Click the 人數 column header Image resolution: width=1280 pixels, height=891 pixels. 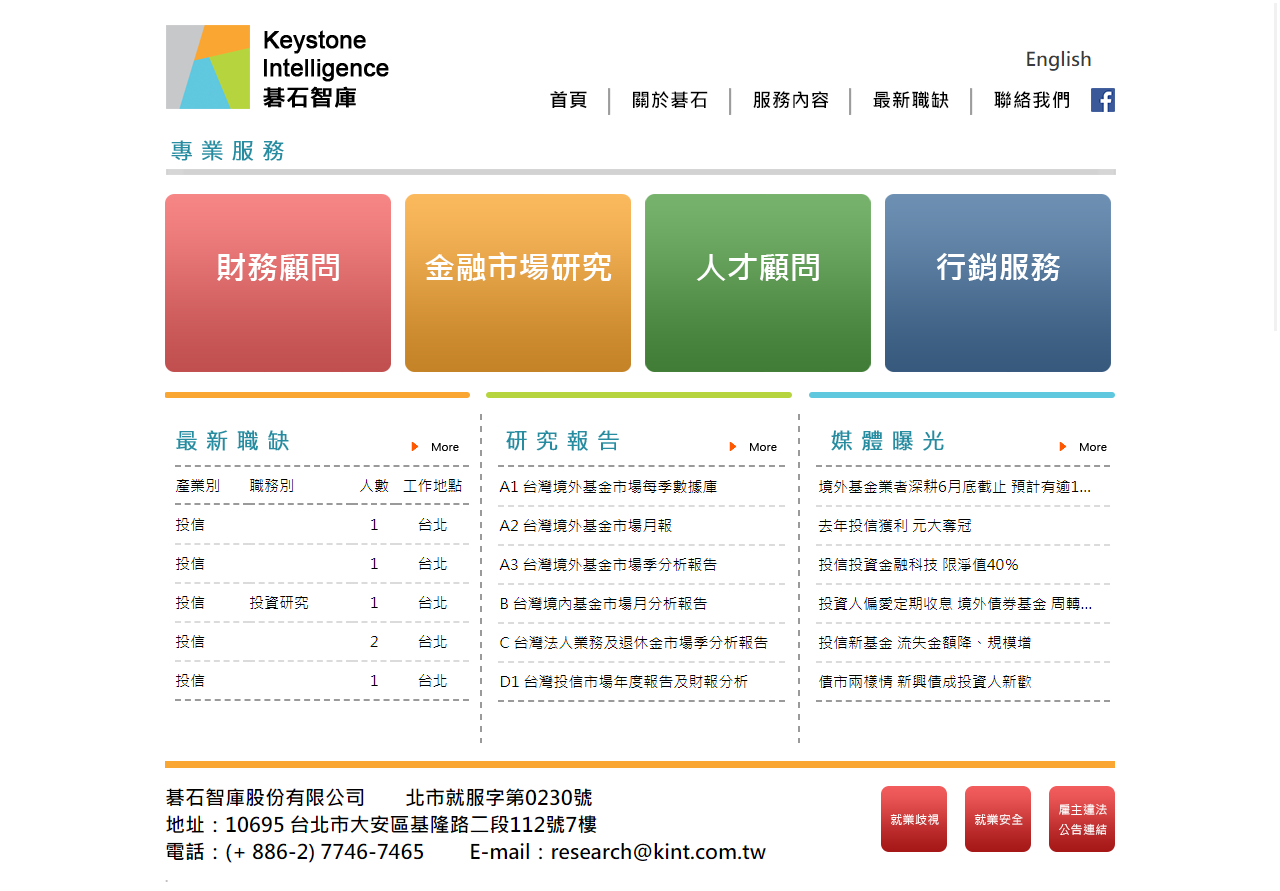(x=374, y=486)
